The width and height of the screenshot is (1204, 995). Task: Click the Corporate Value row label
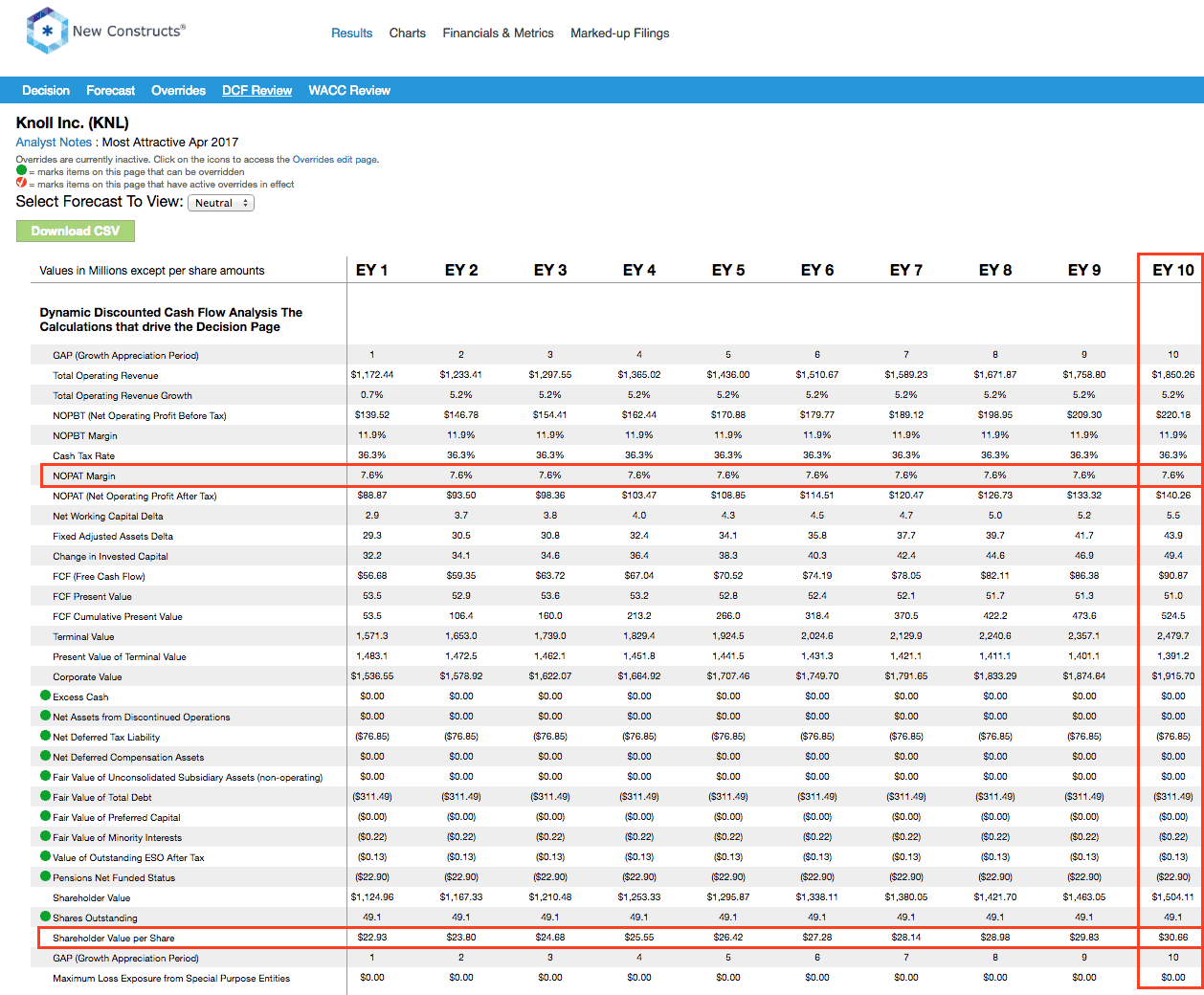[87, 676]
